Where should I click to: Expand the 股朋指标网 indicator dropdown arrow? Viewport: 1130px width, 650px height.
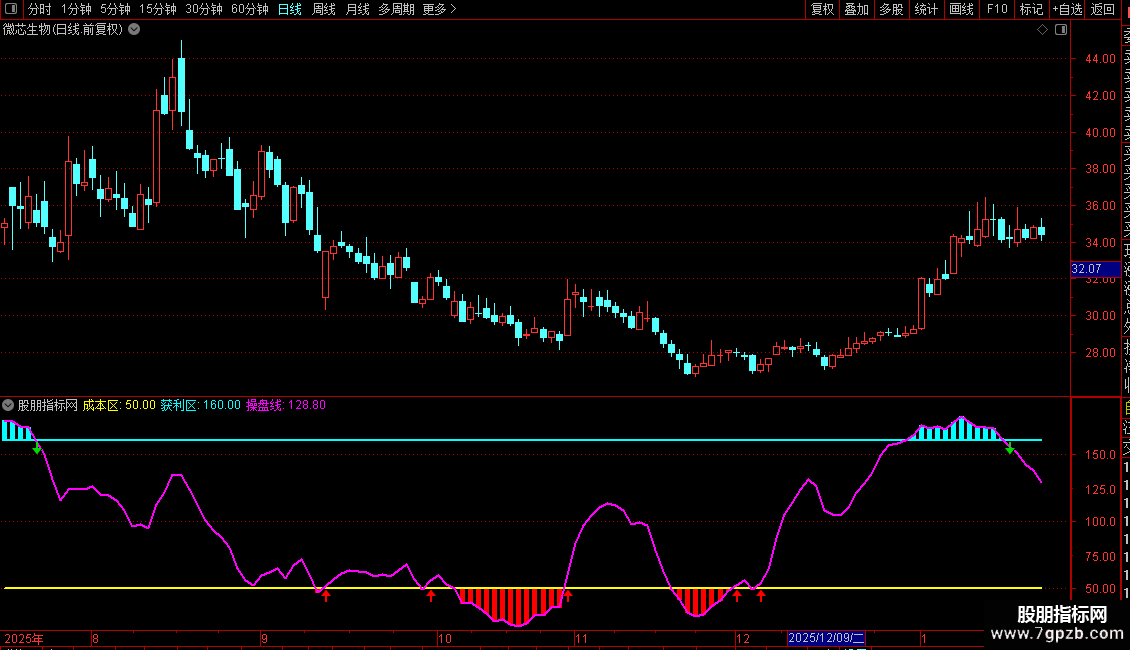9,405
